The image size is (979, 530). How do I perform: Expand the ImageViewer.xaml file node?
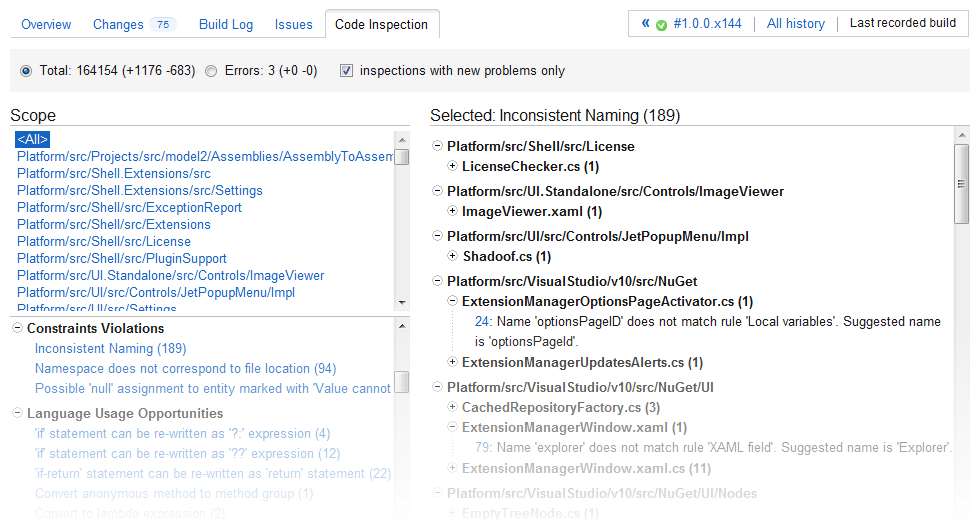(453, 211)
